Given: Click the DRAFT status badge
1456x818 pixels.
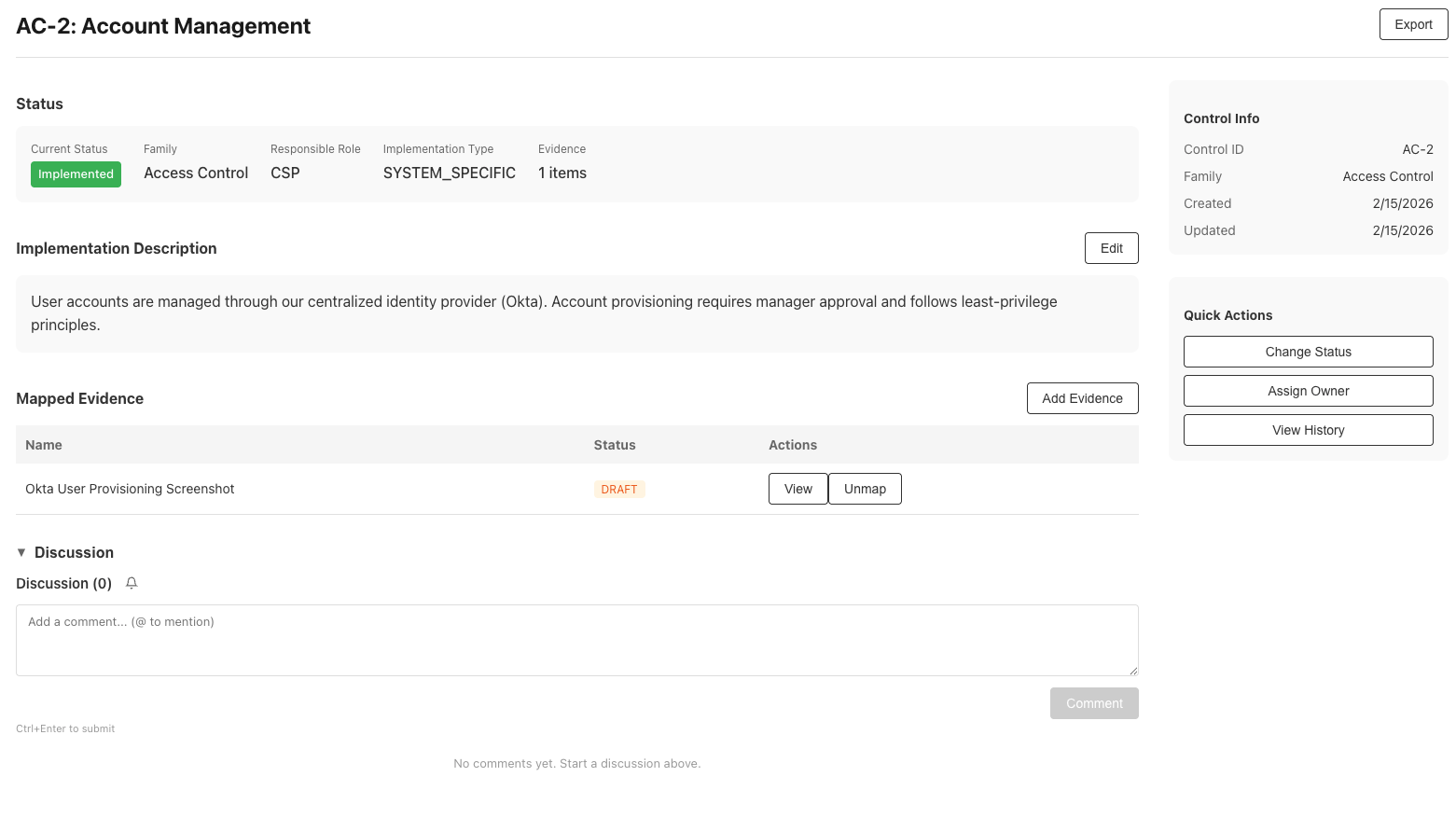Looking at the screenshot, I should (x=619, y=488).
